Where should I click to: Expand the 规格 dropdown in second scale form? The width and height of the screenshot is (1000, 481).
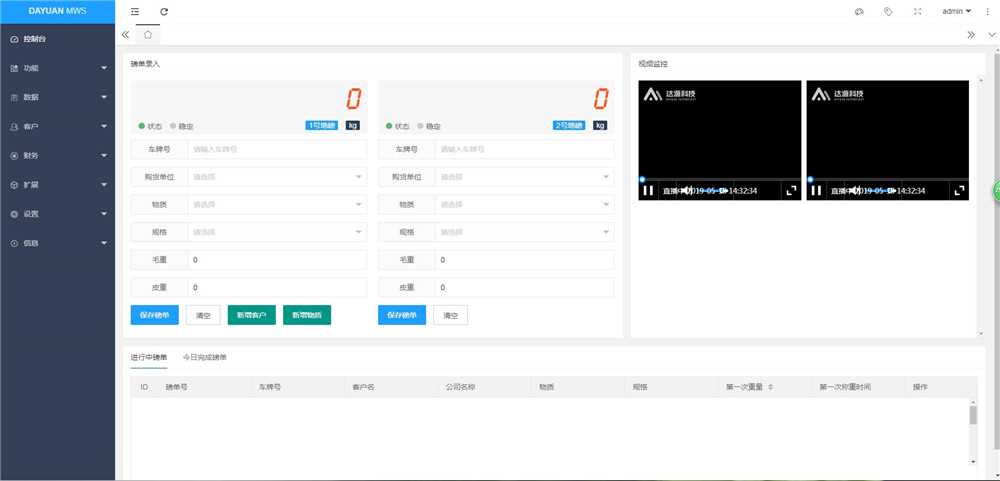click(x=524, y=232)
